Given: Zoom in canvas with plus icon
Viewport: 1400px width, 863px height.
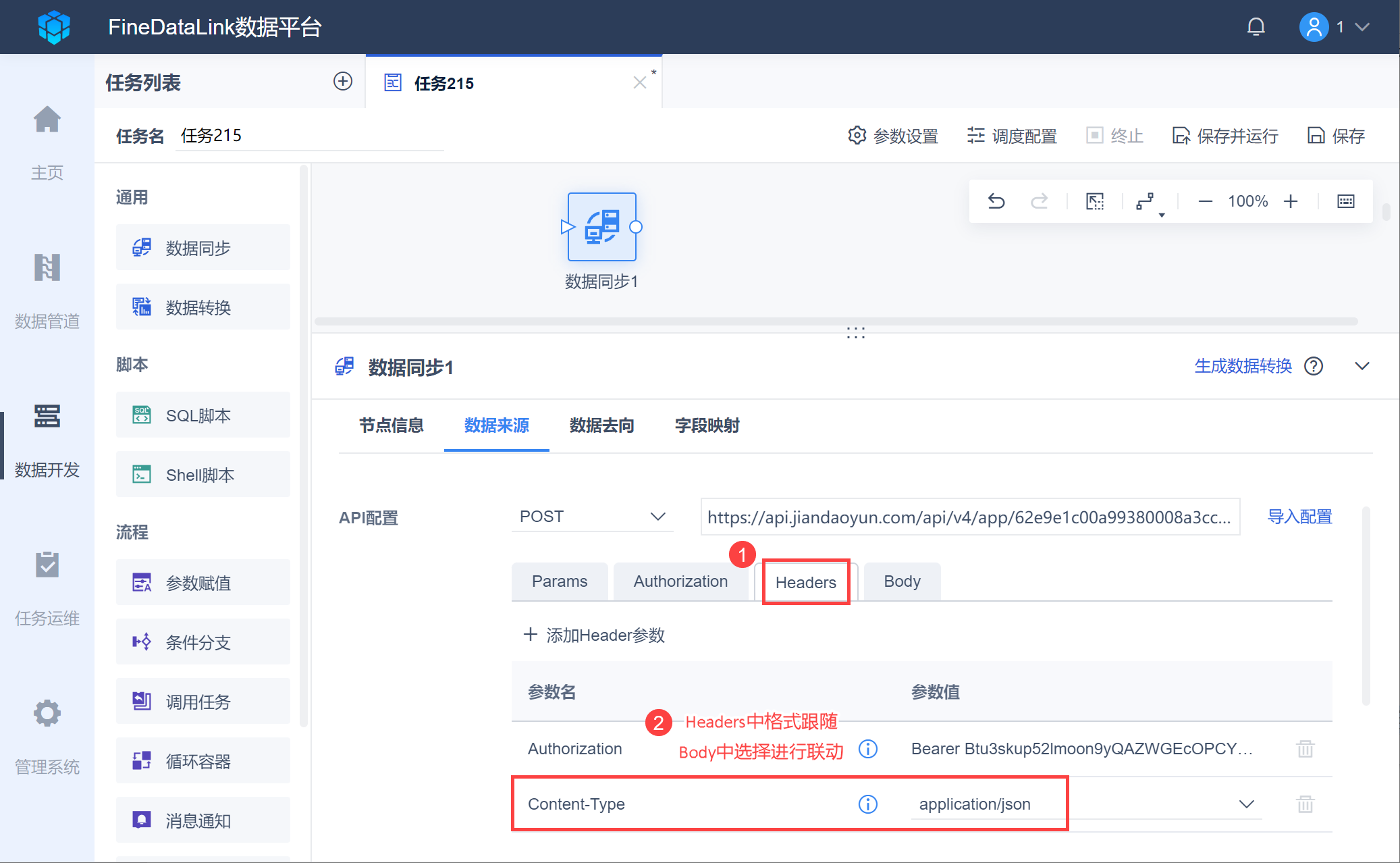Looking at the screenshot, I should [x=1291, y=201].
